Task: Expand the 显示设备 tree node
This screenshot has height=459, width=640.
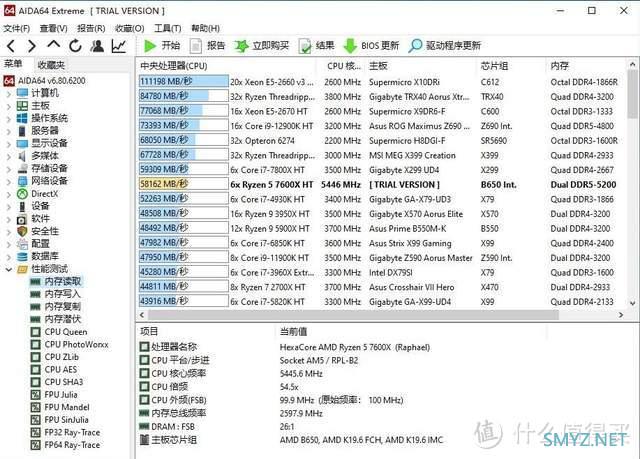Action: [x=9, y=144]
